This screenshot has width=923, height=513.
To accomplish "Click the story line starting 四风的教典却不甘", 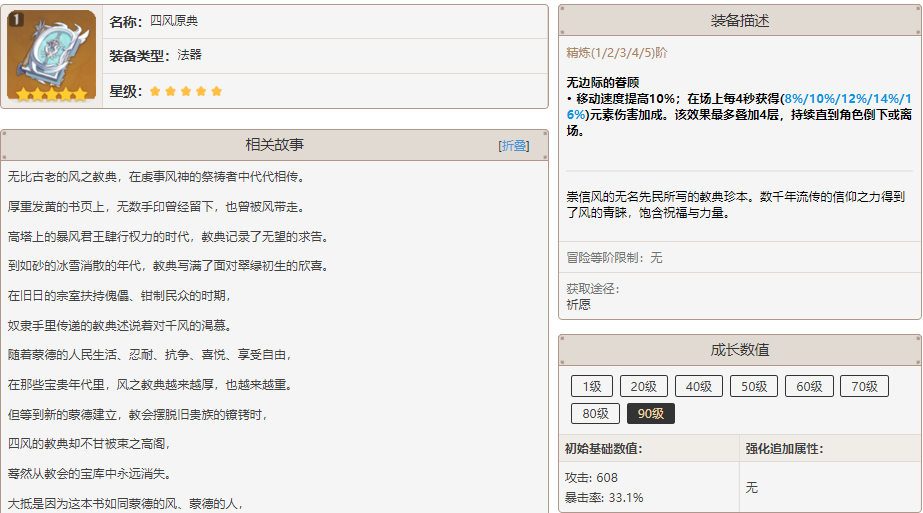I will click(89, 444).
